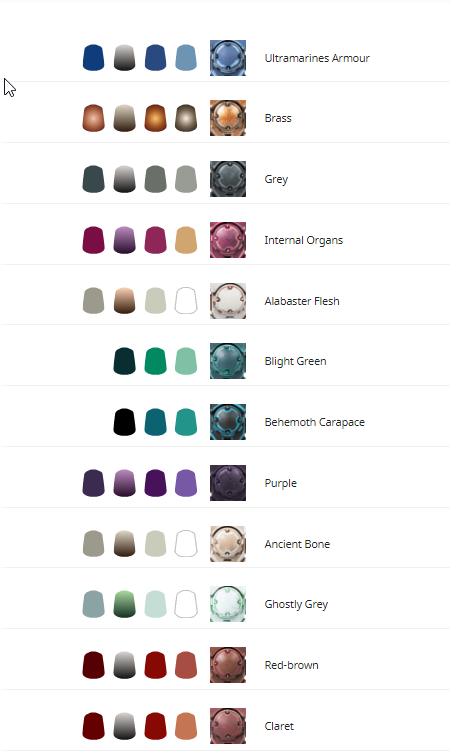Open the Internal Organs shoulder pad preview

click(228, 240)
